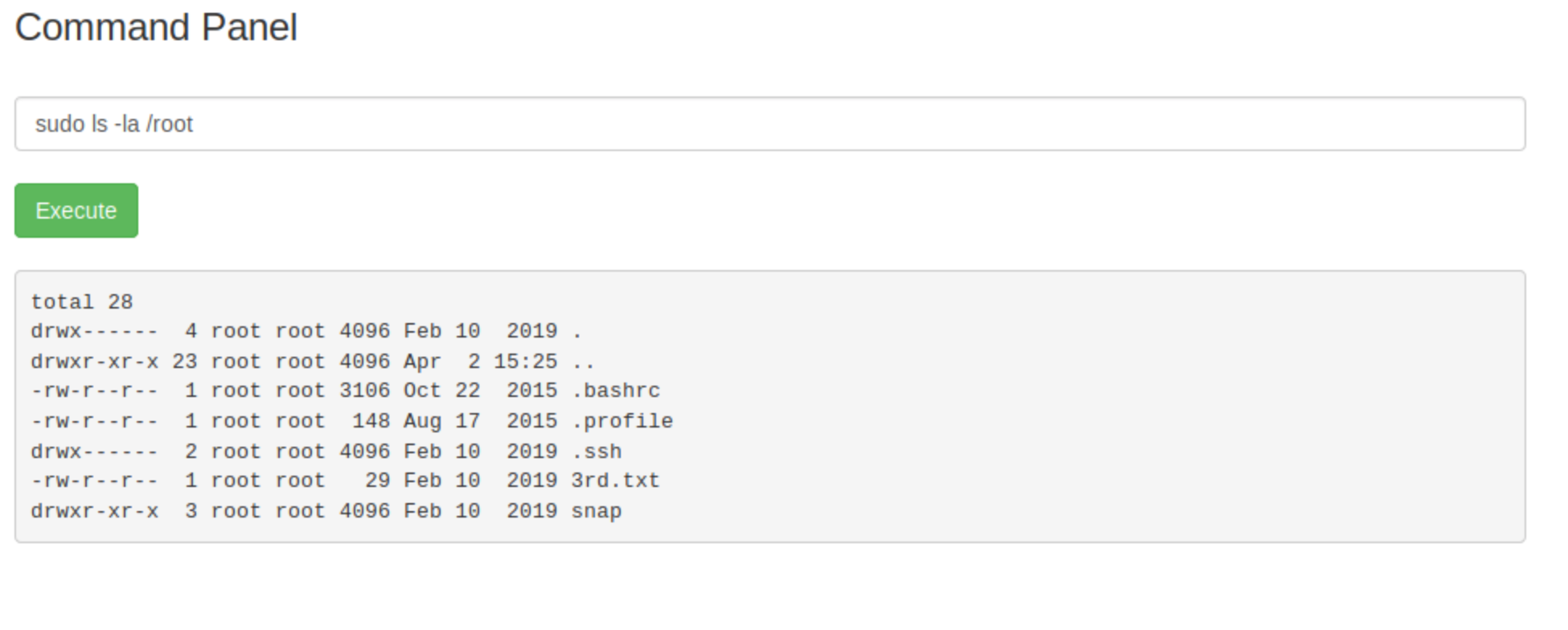Click the .profile filename in output

pos(622,421)
